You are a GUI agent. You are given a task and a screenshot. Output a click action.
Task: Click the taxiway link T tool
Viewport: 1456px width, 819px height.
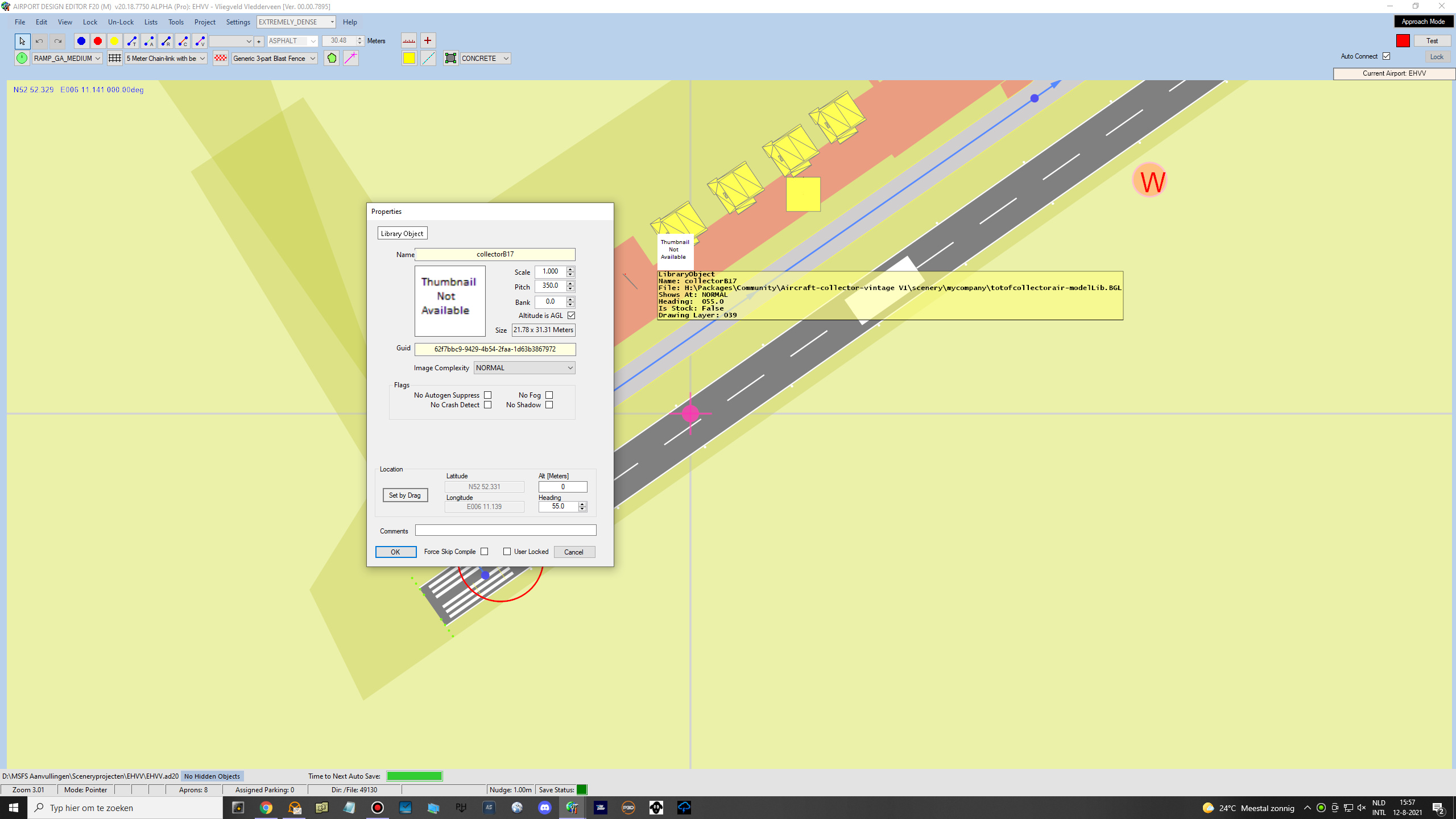coord(132,41)
